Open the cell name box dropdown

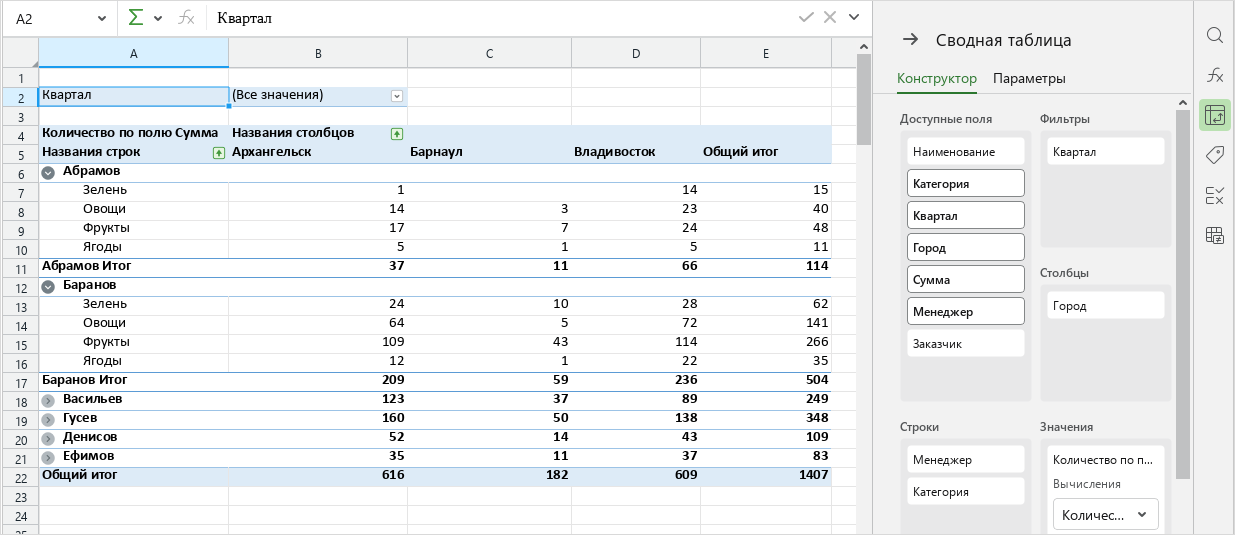point(101,18)
